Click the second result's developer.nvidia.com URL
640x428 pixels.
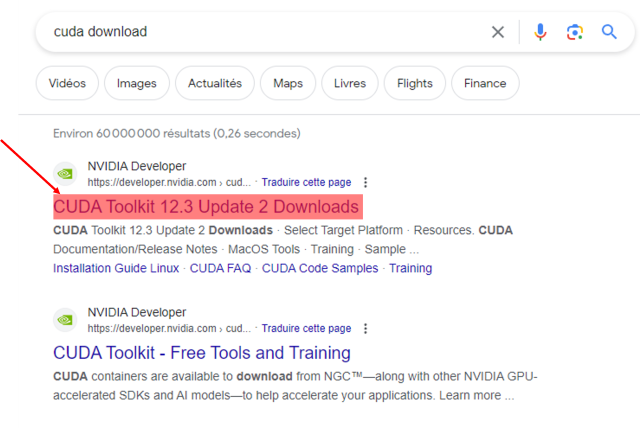click(169, 328)
